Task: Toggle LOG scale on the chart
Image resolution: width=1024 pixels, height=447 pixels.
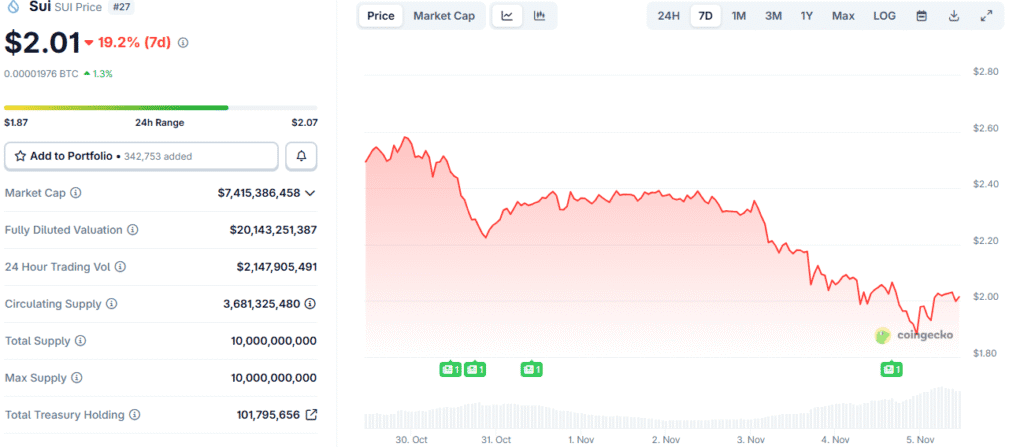Action: click(884, 16)
